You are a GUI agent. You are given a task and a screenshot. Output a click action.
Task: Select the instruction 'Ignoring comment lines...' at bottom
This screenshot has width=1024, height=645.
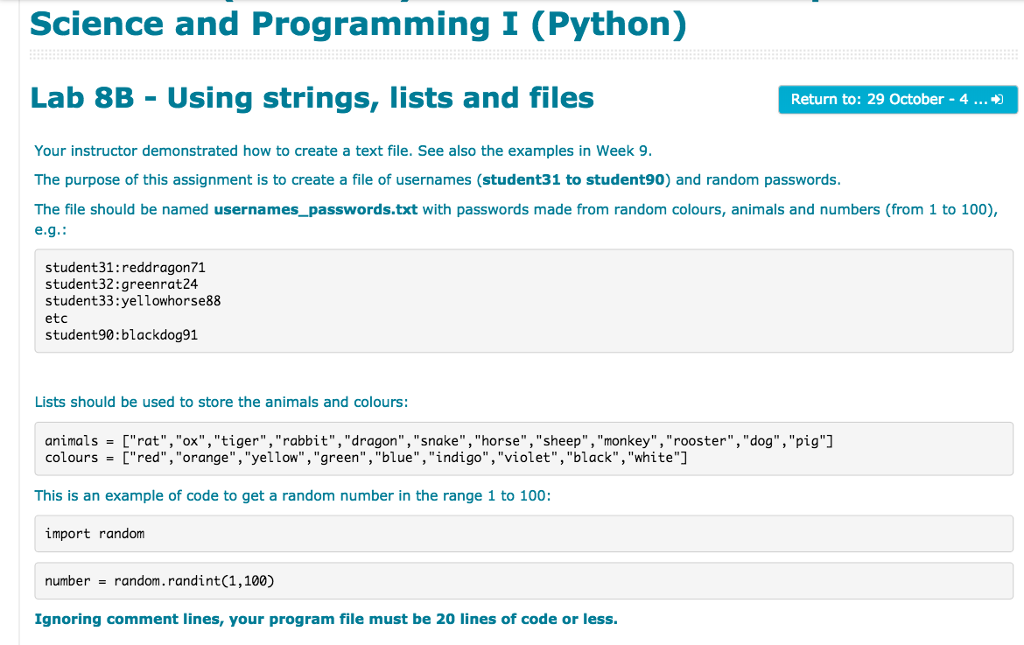point(325,619)
